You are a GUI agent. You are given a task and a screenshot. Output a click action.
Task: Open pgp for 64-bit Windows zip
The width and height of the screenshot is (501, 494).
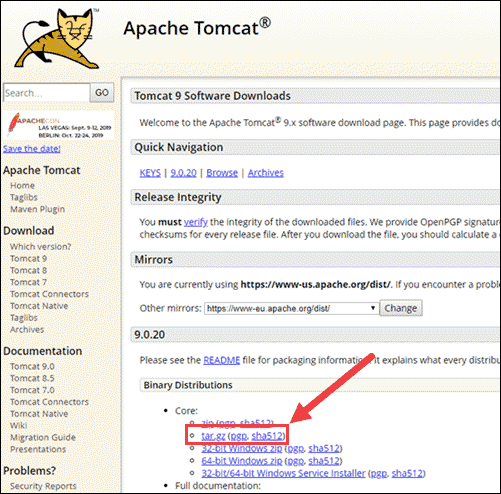(x=296, y=461)
